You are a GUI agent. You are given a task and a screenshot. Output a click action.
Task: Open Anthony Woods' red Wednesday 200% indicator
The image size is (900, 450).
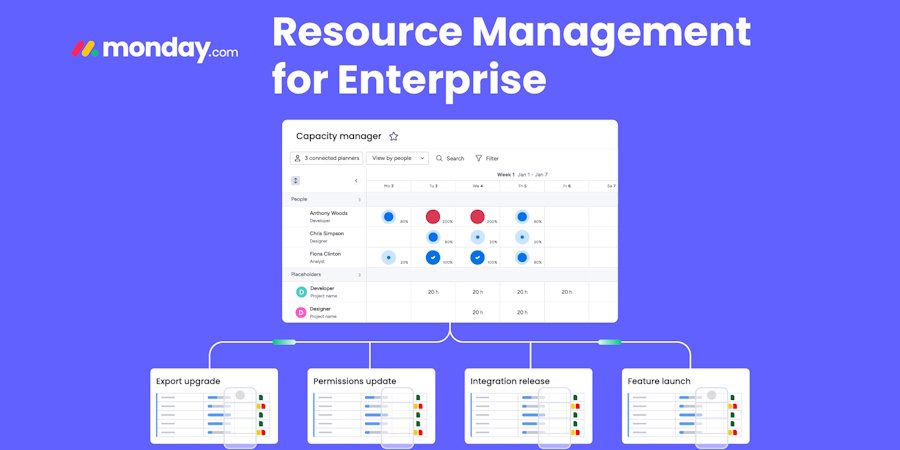coord(477,217)
